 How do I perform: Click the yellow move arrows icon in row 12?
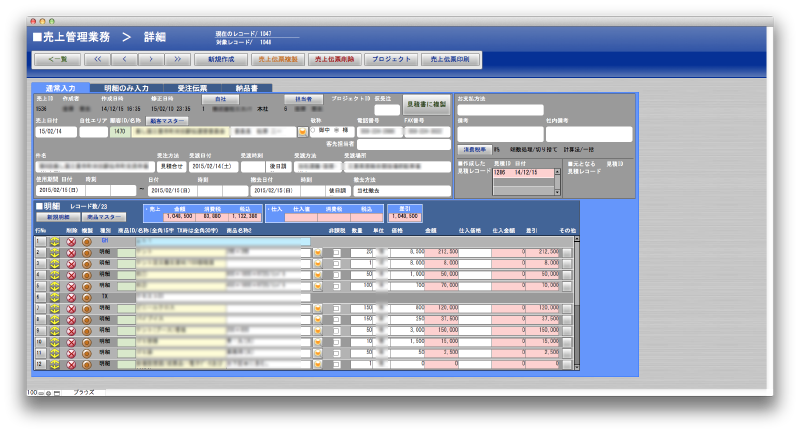[54, 362]
